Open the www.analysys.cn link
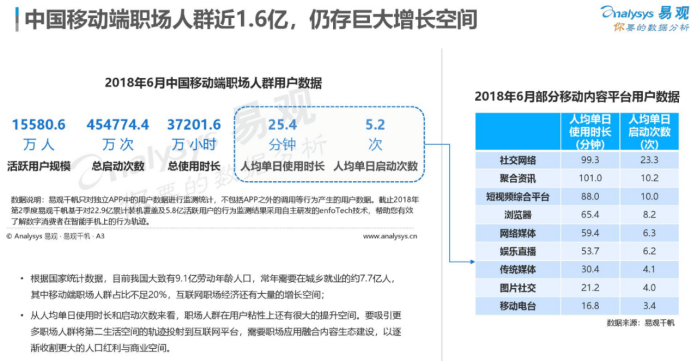Viewport: 692px width, 362px height. [x=390, y=236]
